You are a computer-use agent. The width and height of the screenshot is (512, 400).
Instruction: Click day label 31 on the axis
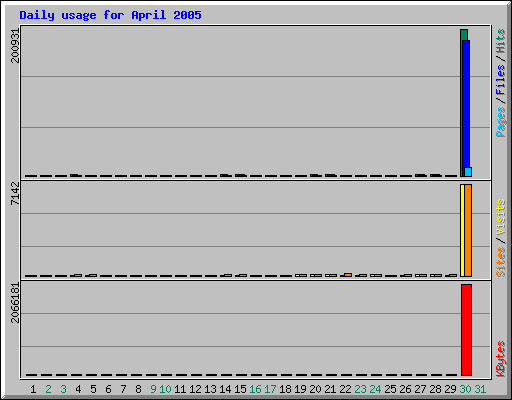pos(480,389)
